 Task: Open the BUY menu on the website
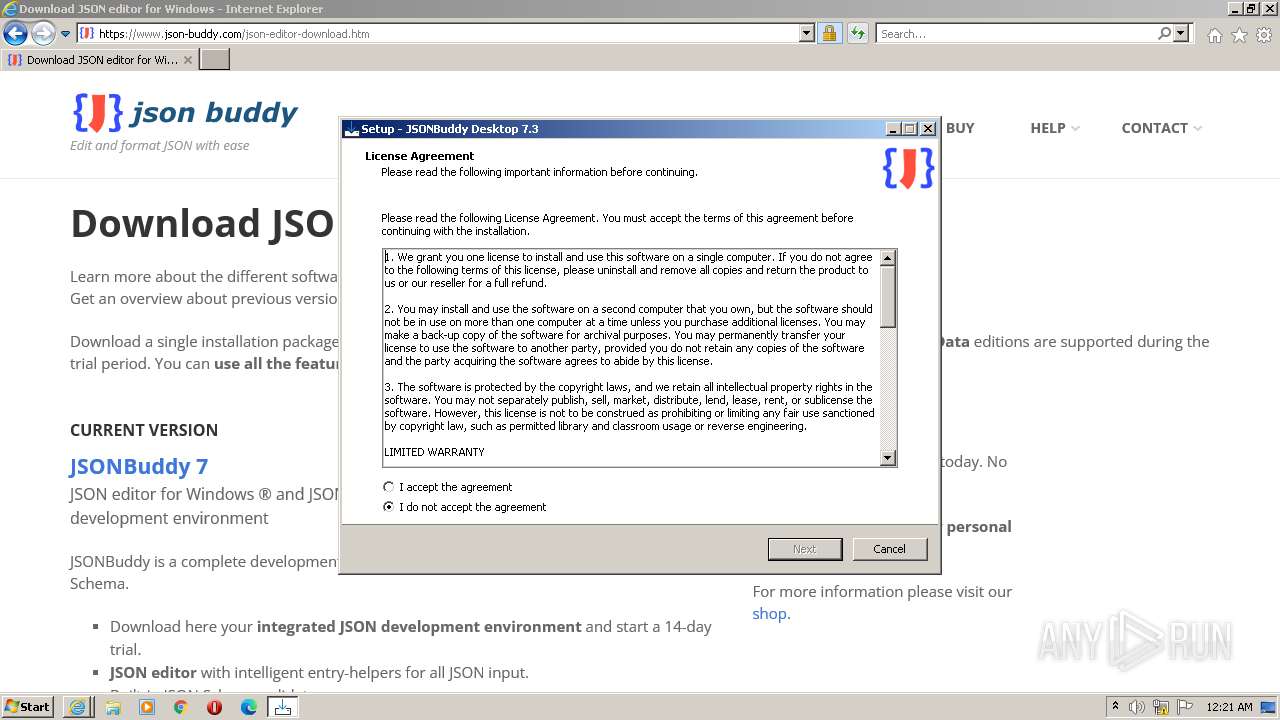click(x=960, y=128)
